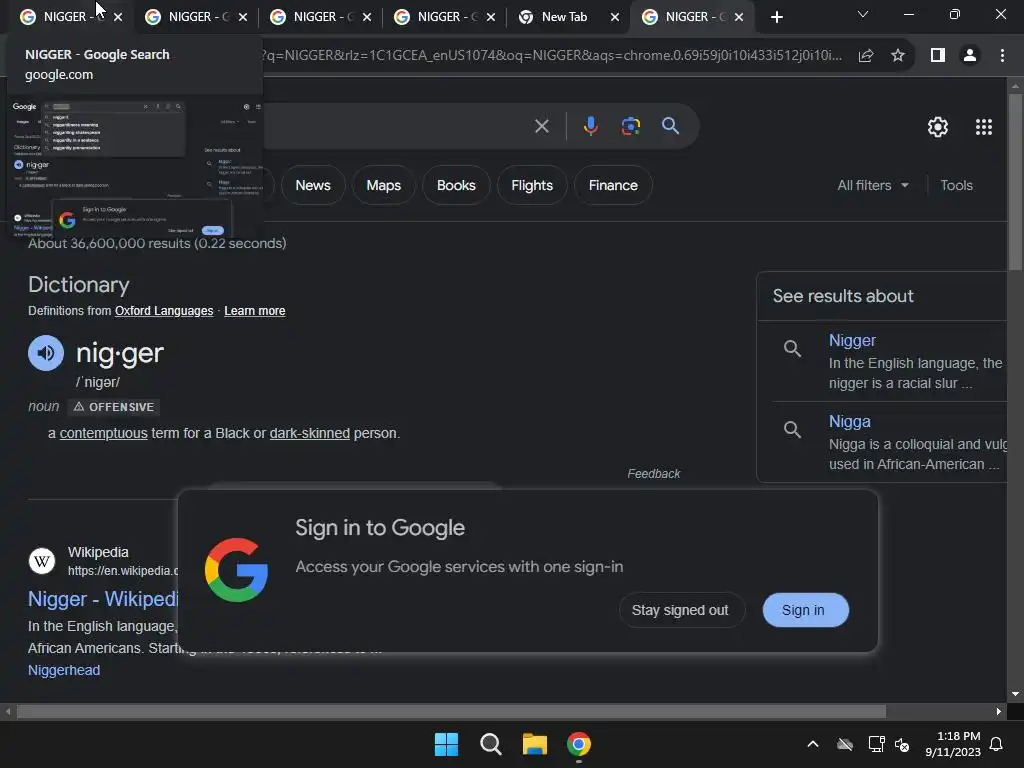Bookmark this page with the star icon
Viewport: 1024px width, 768px height.
[898, 56]
